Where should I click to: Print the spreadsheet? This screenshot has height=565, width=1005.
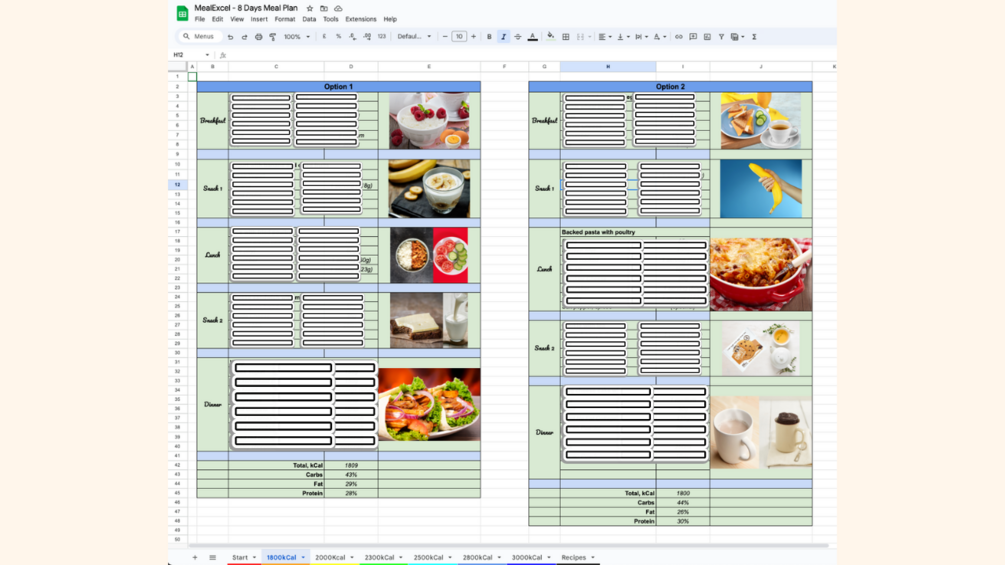coord(258,37)
